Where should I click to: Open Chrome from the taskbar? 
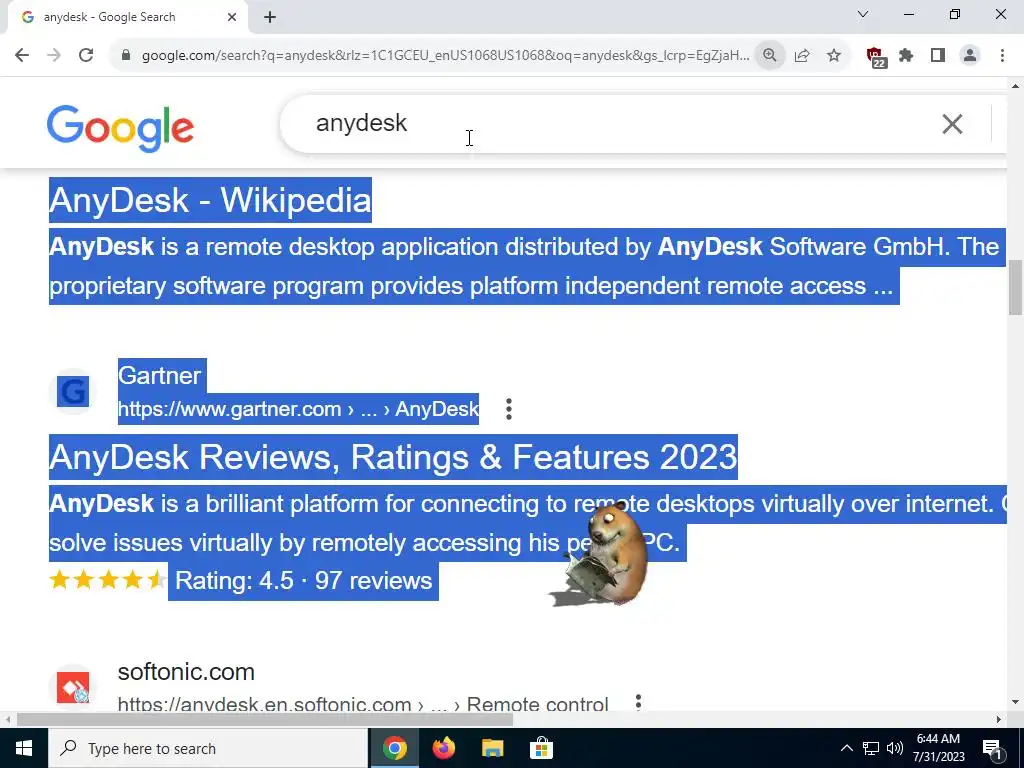click(394, 748)
